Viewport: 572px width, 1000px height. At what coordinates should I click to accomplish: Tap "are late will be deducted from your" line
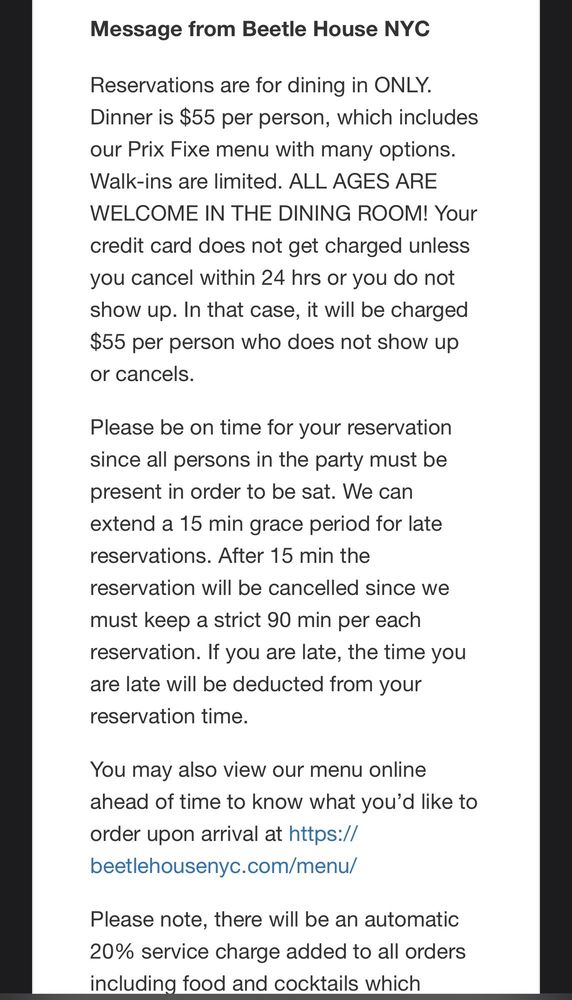256,684
